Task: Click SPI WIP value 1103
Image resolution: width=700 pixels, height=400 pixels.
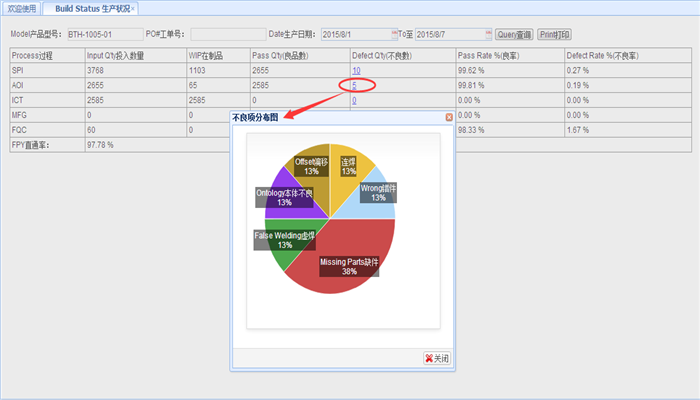Action: click(x=197, y=71)
